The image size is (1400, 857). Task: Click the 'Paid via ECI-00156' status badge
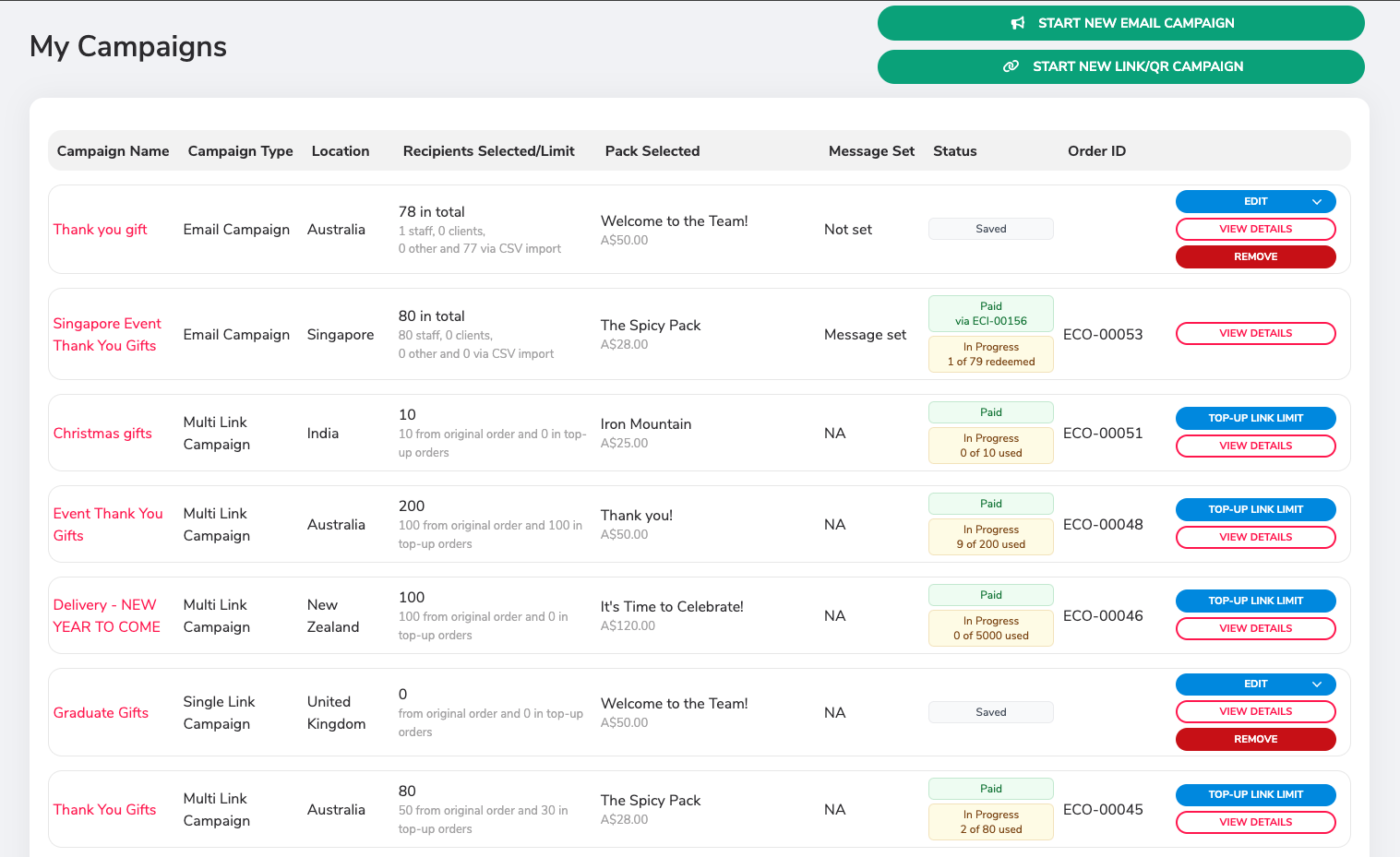click(991, 314)
